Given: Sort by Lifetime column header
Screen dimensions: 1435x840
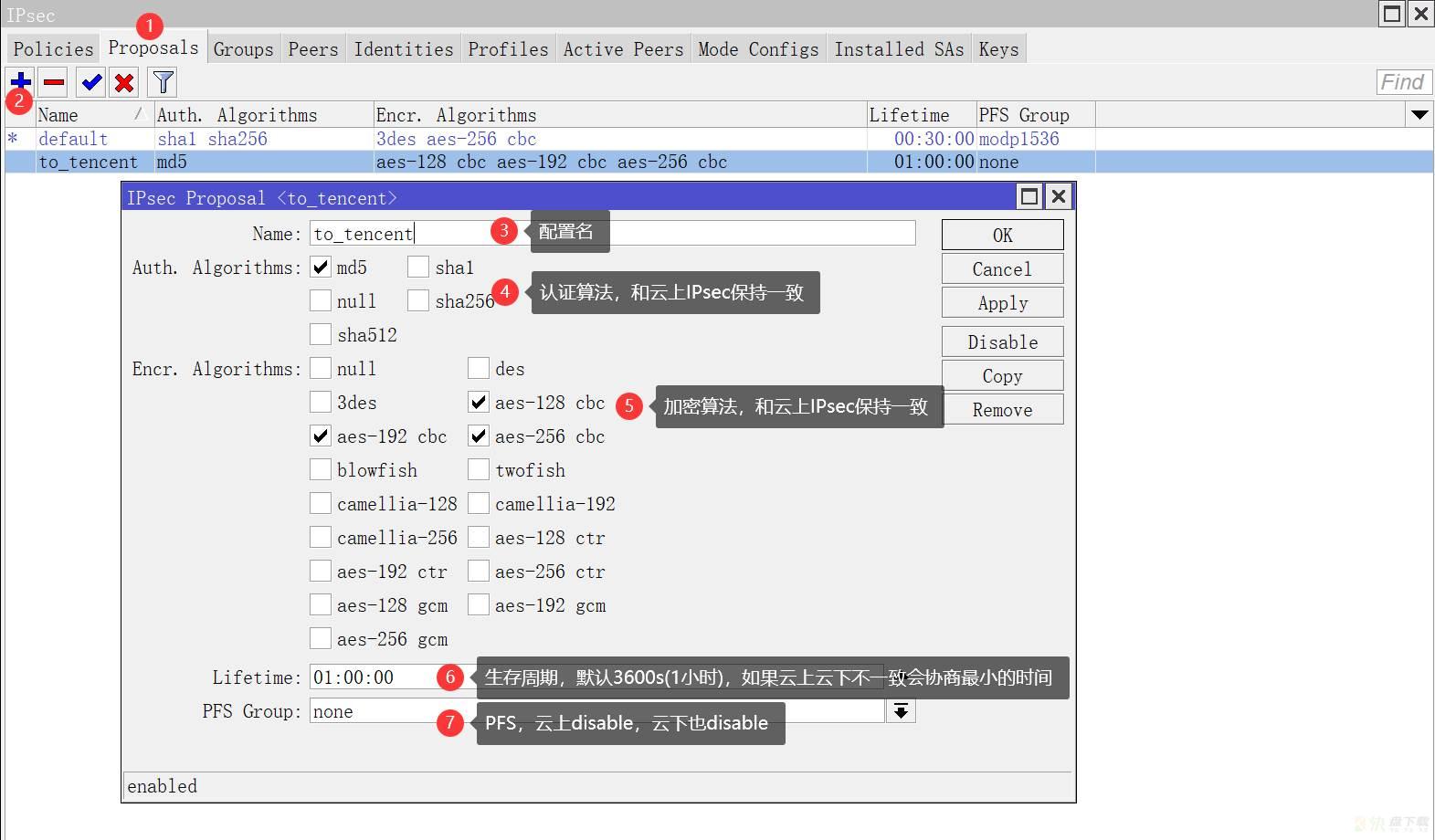Looking at the screenshot, I should [x=922, y=115].
